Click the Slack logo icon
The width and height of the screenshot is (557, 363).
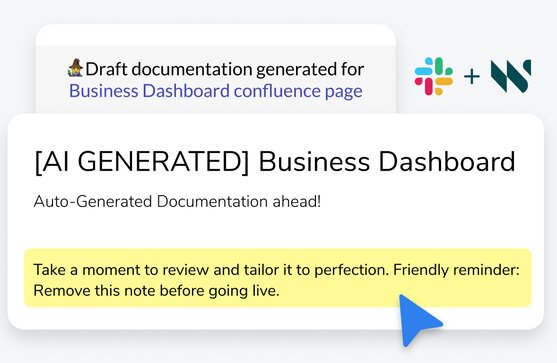coord(433,76)
